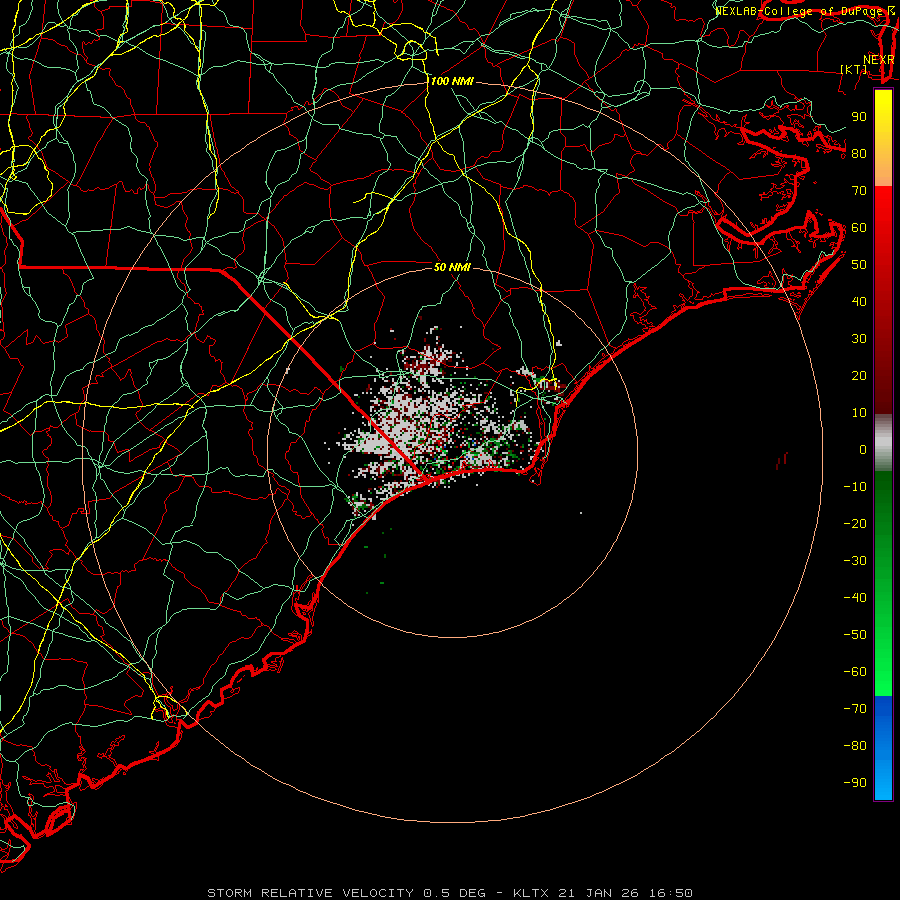This screenshot has height=900, width=900.
Task: Click the 21 JAN 26 date in footer
Action: pyautogui.click(x=599, y=893)
